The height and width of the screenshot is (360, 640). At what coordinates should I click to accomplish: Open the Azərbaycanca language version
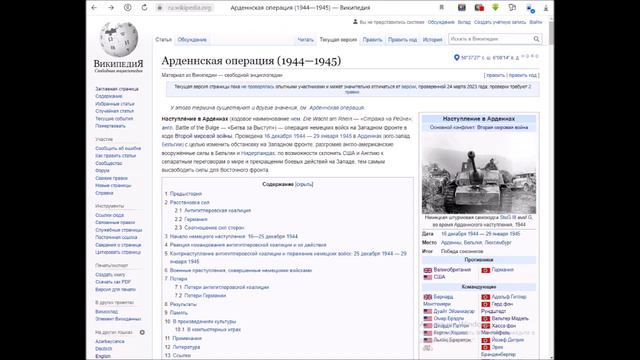[x=110, y=341]
